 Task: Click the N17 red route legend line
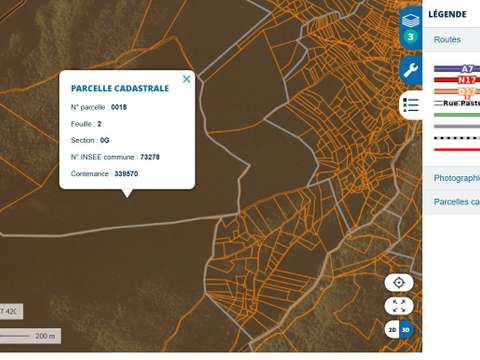click(457, 80)
